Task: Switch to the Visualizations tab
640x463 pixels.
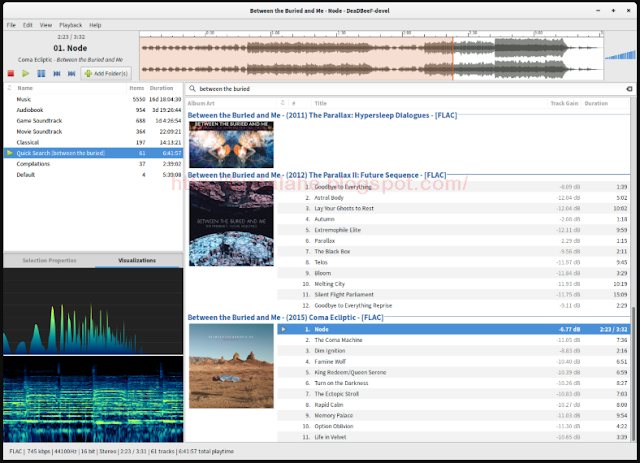Action: [x=137, y=260]
